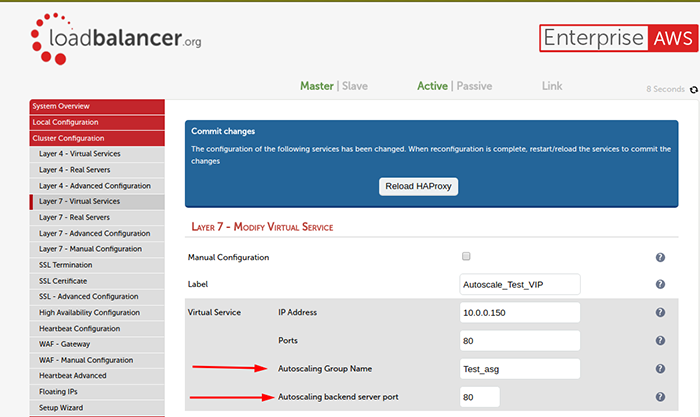Click the IP Address input field
The width and height of the screenshot is (700, 417).
[x=519, y=313]
